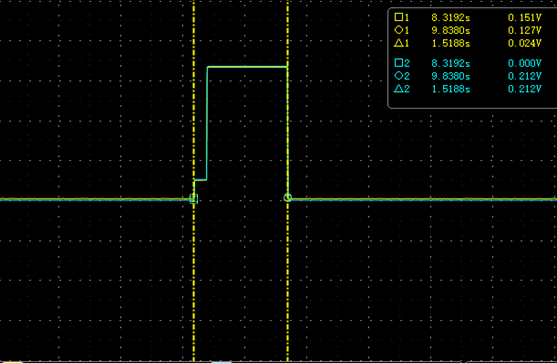The image size is (557, 363).
Task: Select the cyan diamond cursor 2 icon
Action: [399, 76]
